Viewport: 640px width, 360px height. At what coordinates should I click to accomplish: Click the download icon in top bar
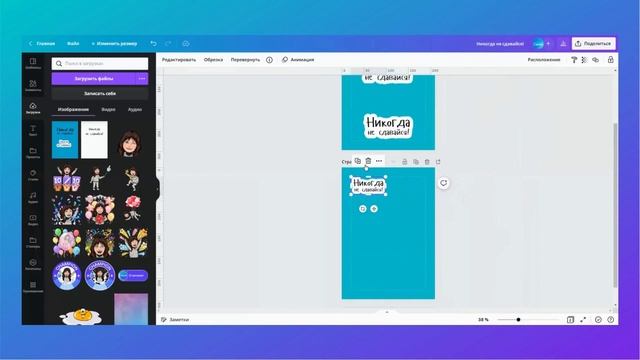point(563,43)
